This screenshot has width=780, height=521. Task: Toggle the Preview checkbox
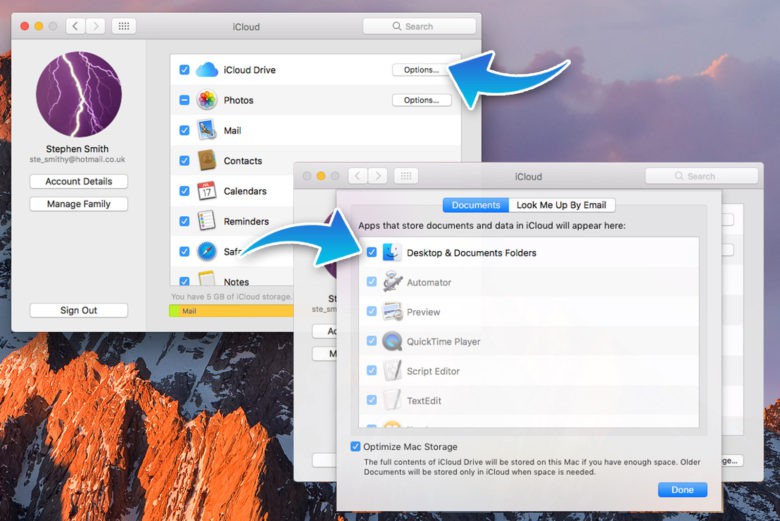coord(372,312)
